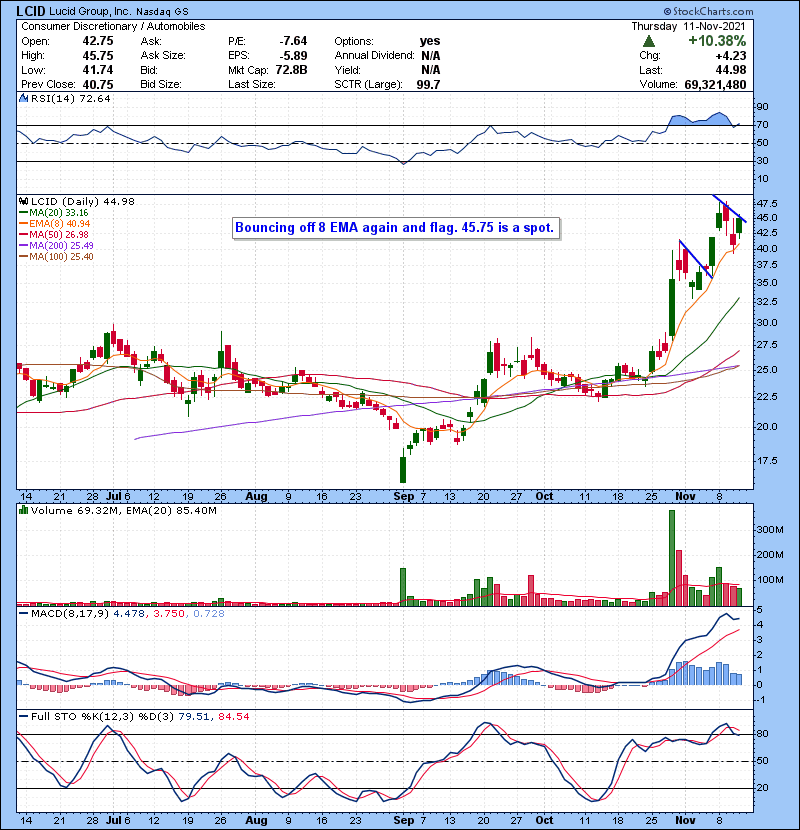Click the stochastic %K value 79.51
The image size is (800, 830).
point(194,716)
